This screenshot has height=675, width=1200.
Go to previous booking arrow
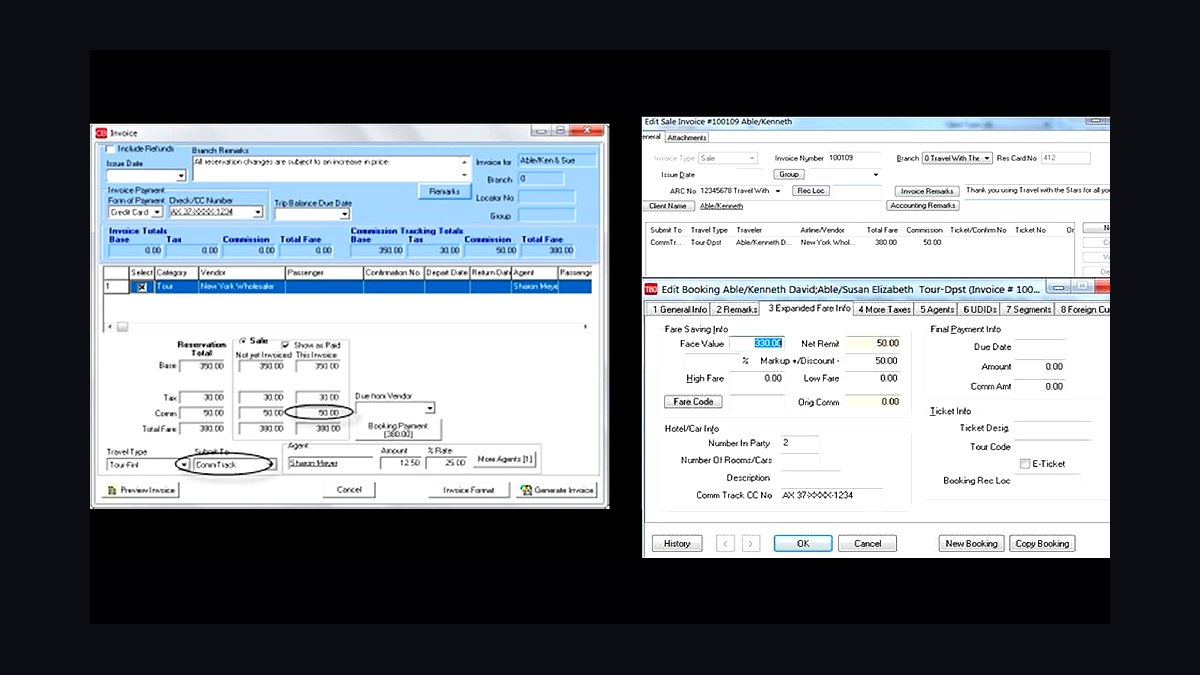(x=726, y=544)
